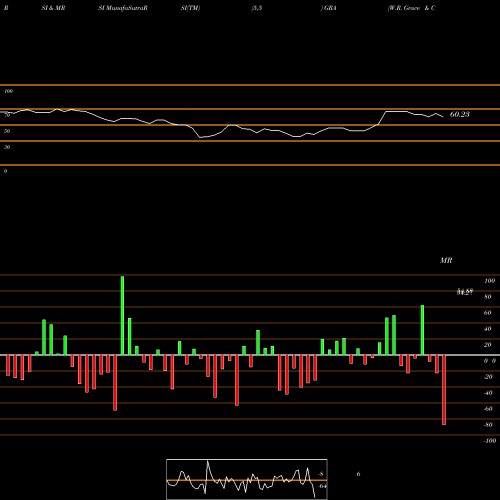
Task: Click the MR axis label '-20'
Action: pos(488,377)
